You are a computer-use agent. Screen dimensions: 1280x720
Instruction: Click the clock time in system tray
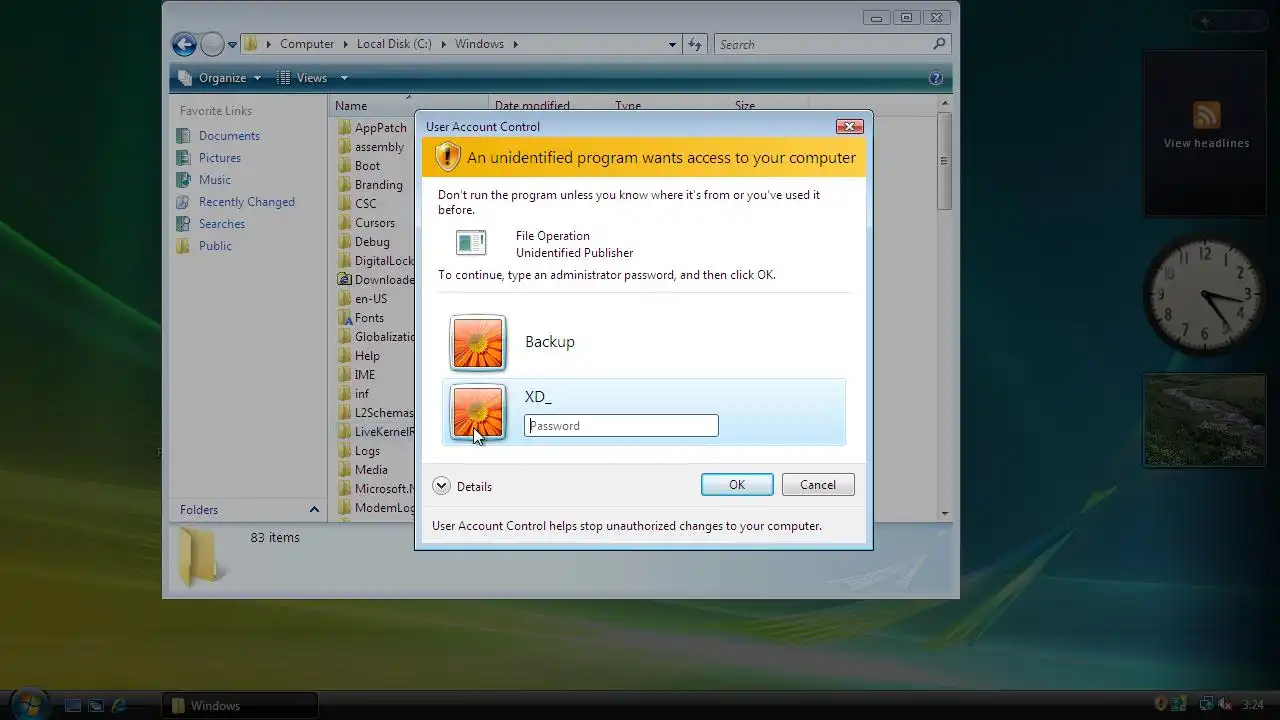[1253, 705]
